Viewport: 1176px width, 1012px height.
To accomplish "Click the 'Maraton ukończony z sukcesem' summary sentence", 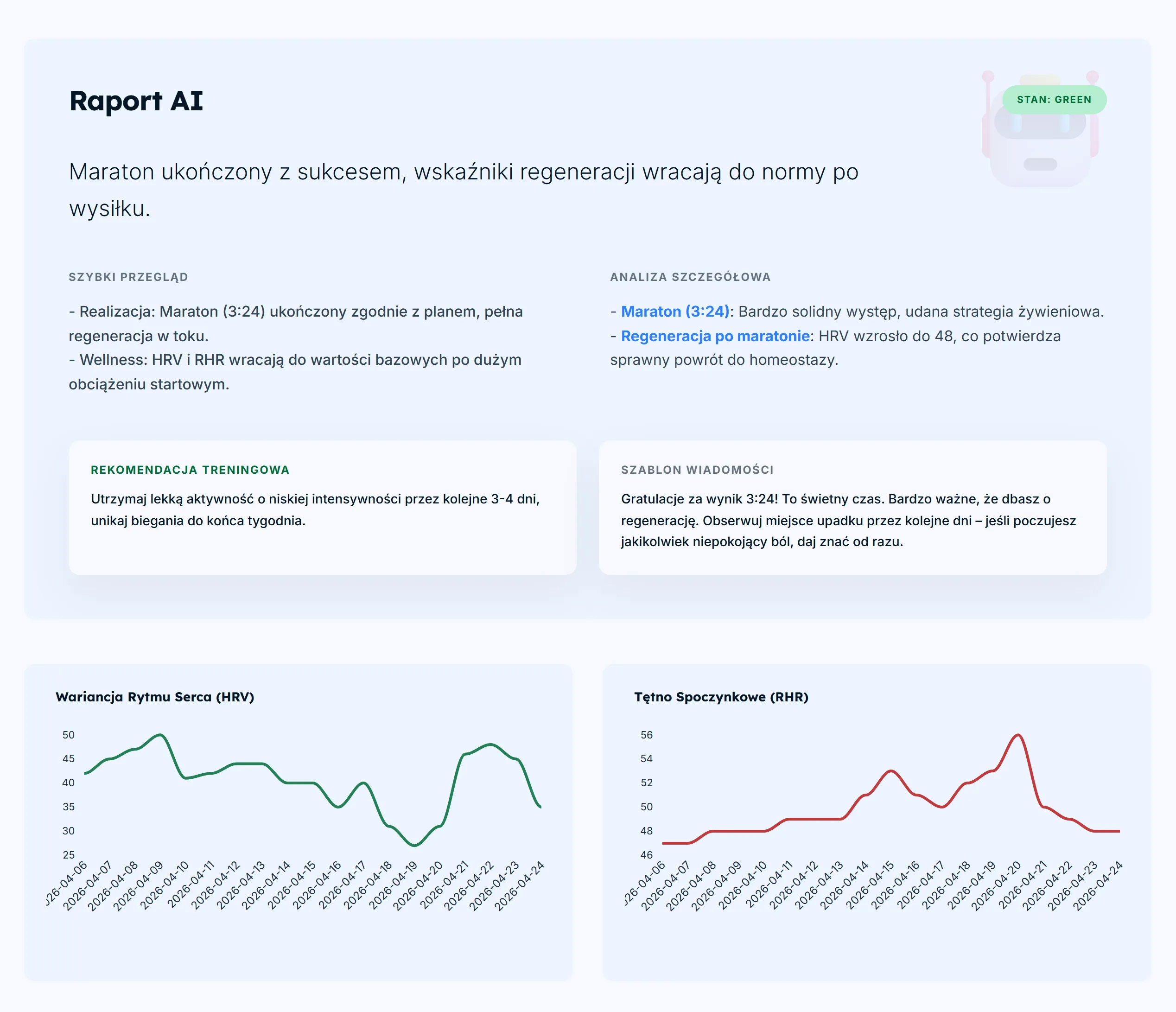I will pyautogui.click(x=464, y=190).
